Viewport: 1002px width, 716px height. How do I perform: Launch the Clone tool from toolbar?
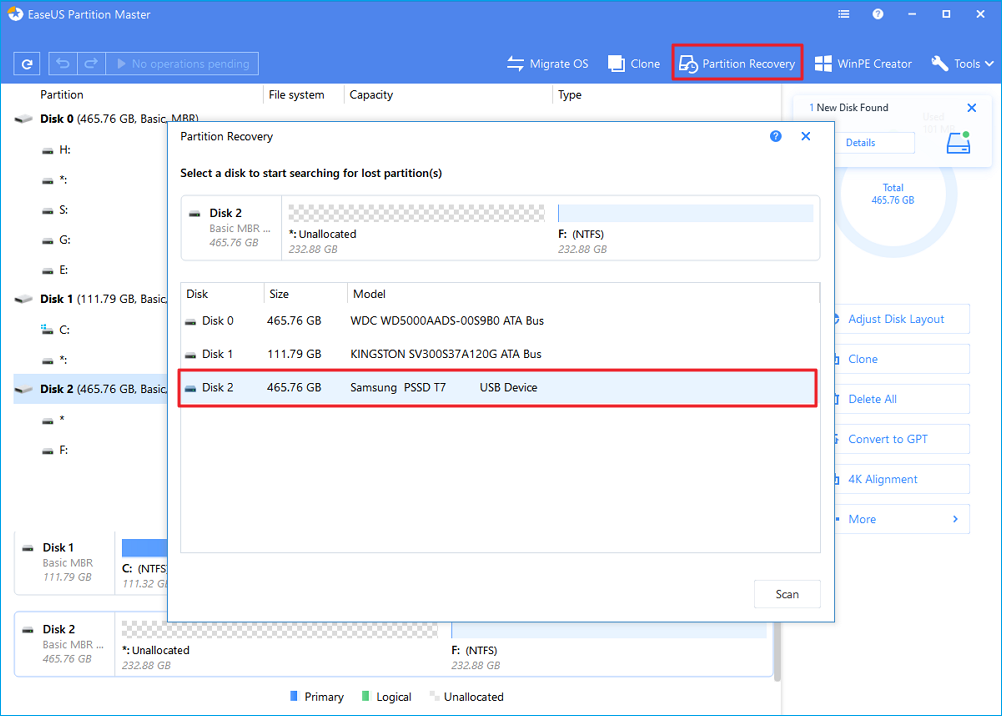point(634,64)
